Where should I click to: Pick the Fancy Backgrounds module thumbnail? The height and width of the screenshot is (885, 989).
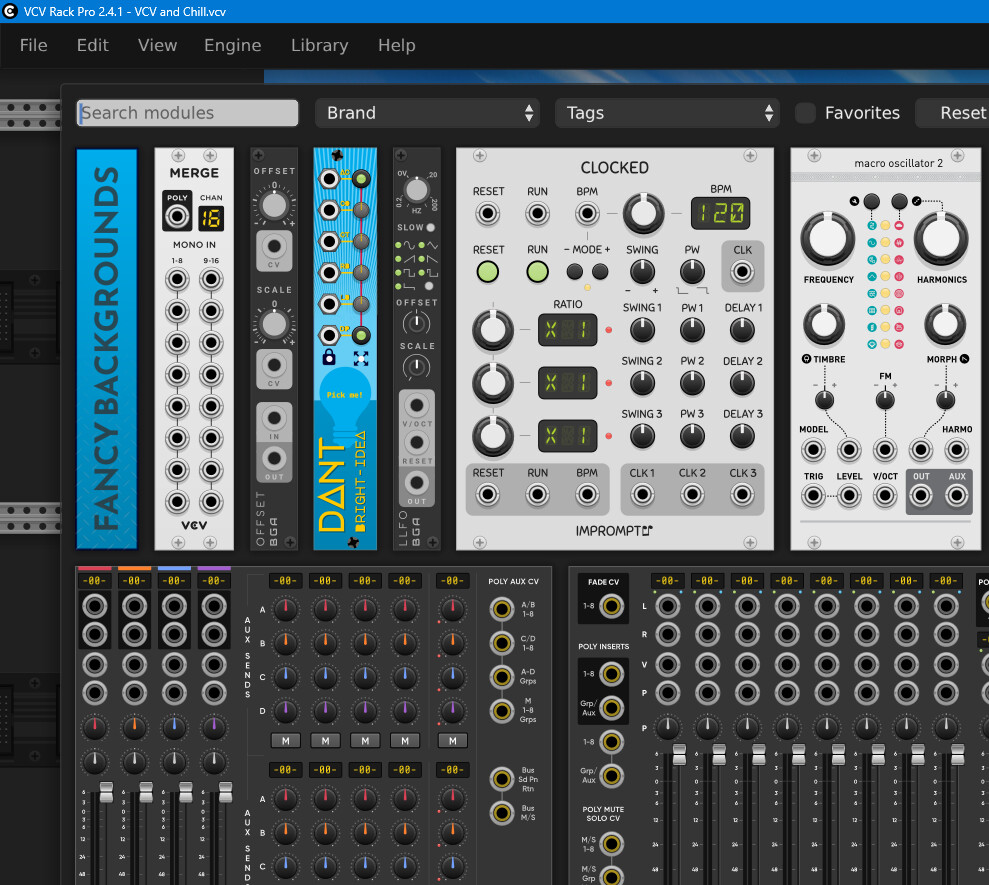coord(107,349)
